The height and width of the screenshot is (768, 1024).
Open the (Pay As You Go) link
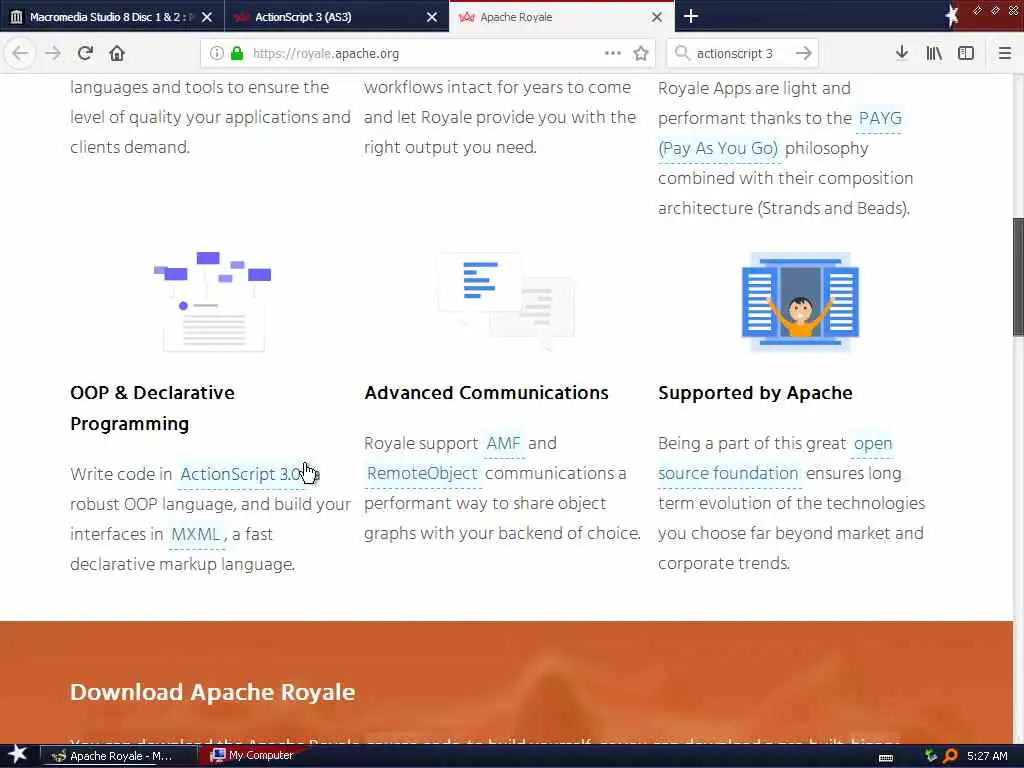click(x=718, y=148)
